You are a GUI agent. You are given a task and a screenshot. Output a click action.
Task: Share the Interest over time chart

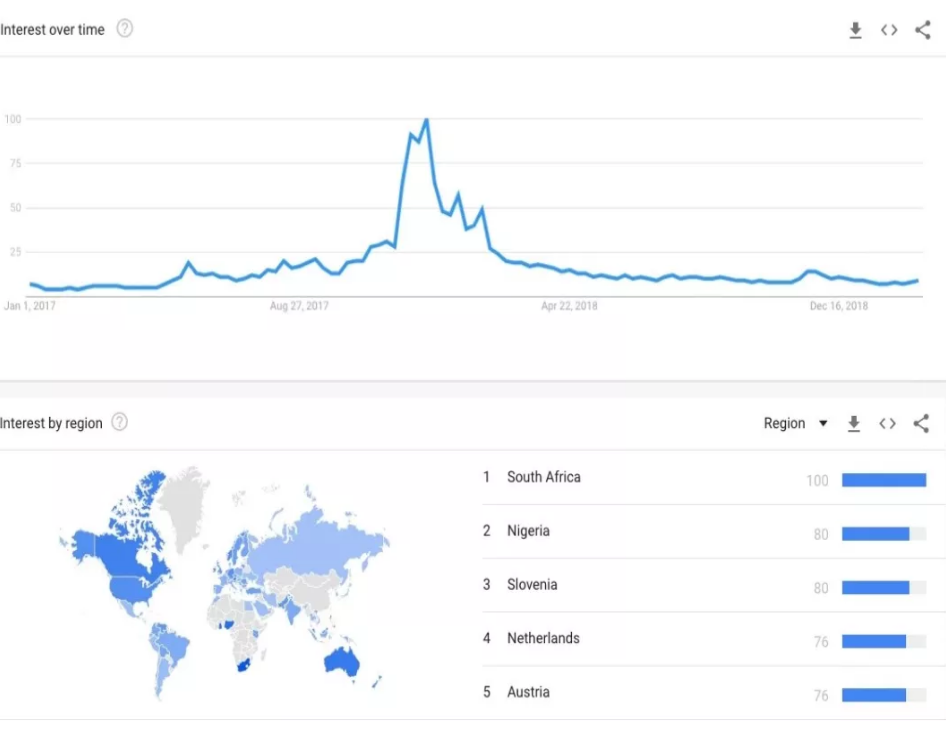click(922, 30)
